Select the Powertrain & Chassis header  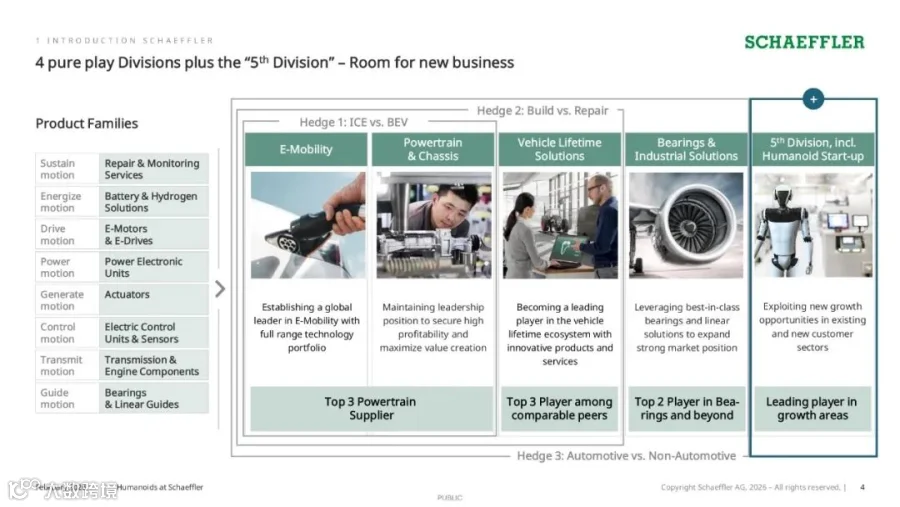[x=433, y=149]
